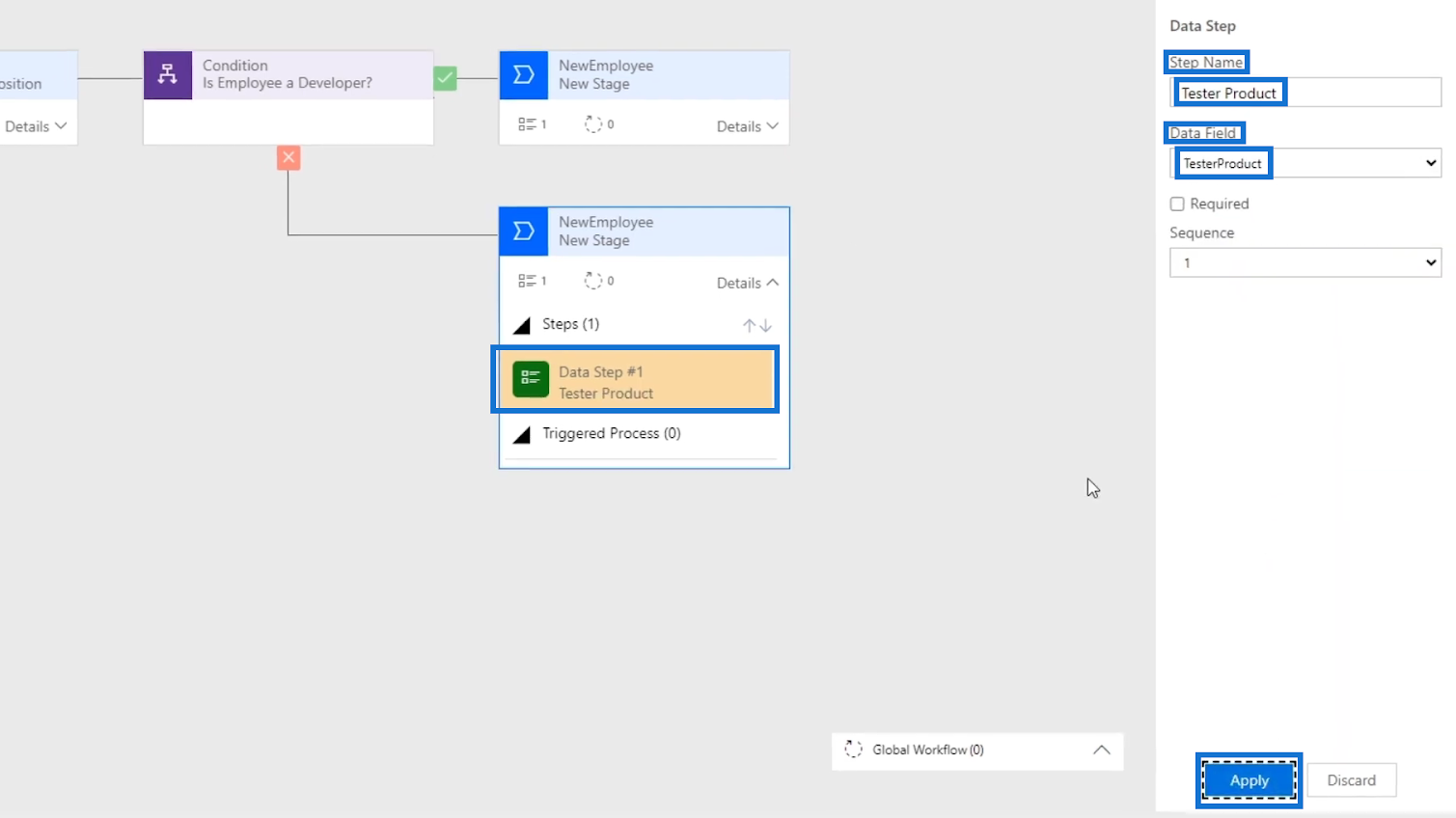
Task: Click the lower 'NewEmployee New Stage' title
Action: click(606, 232)
